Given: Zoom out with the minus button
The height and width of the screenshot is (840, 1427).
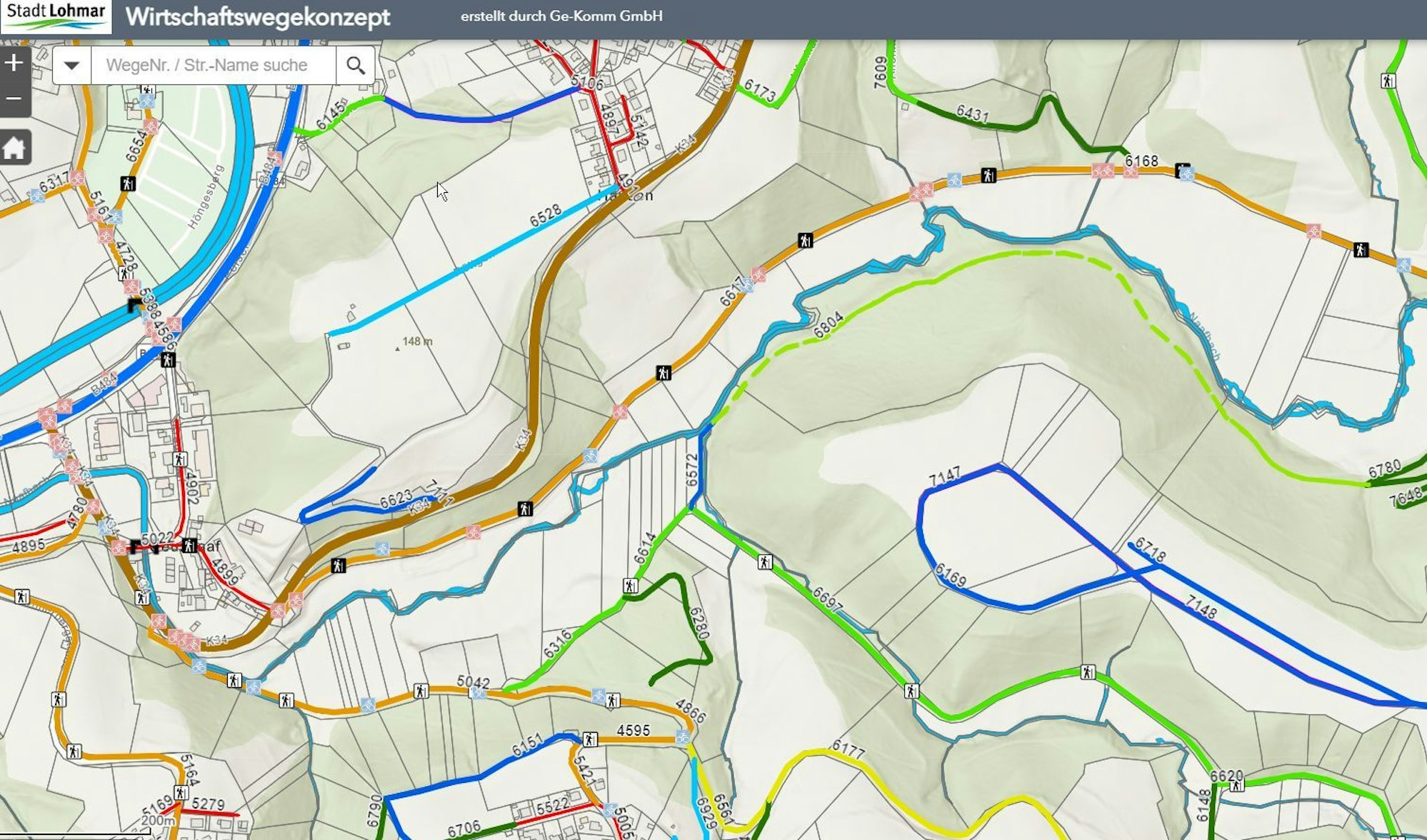Looking at the screenshot, I should coord(14,99).
